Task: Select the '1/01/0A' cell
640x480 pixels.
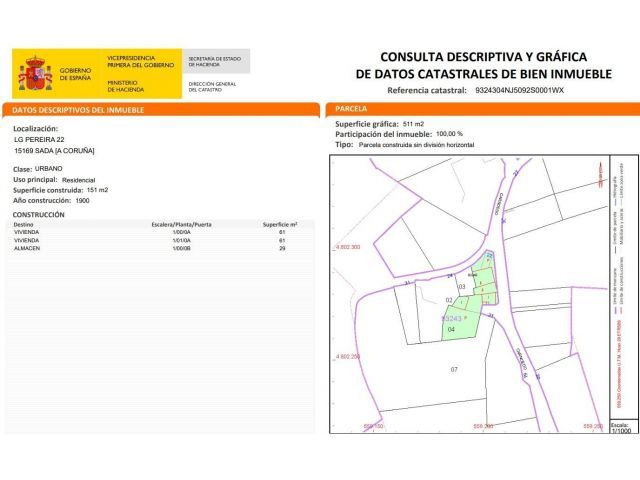Action: (x=182, y=240)
